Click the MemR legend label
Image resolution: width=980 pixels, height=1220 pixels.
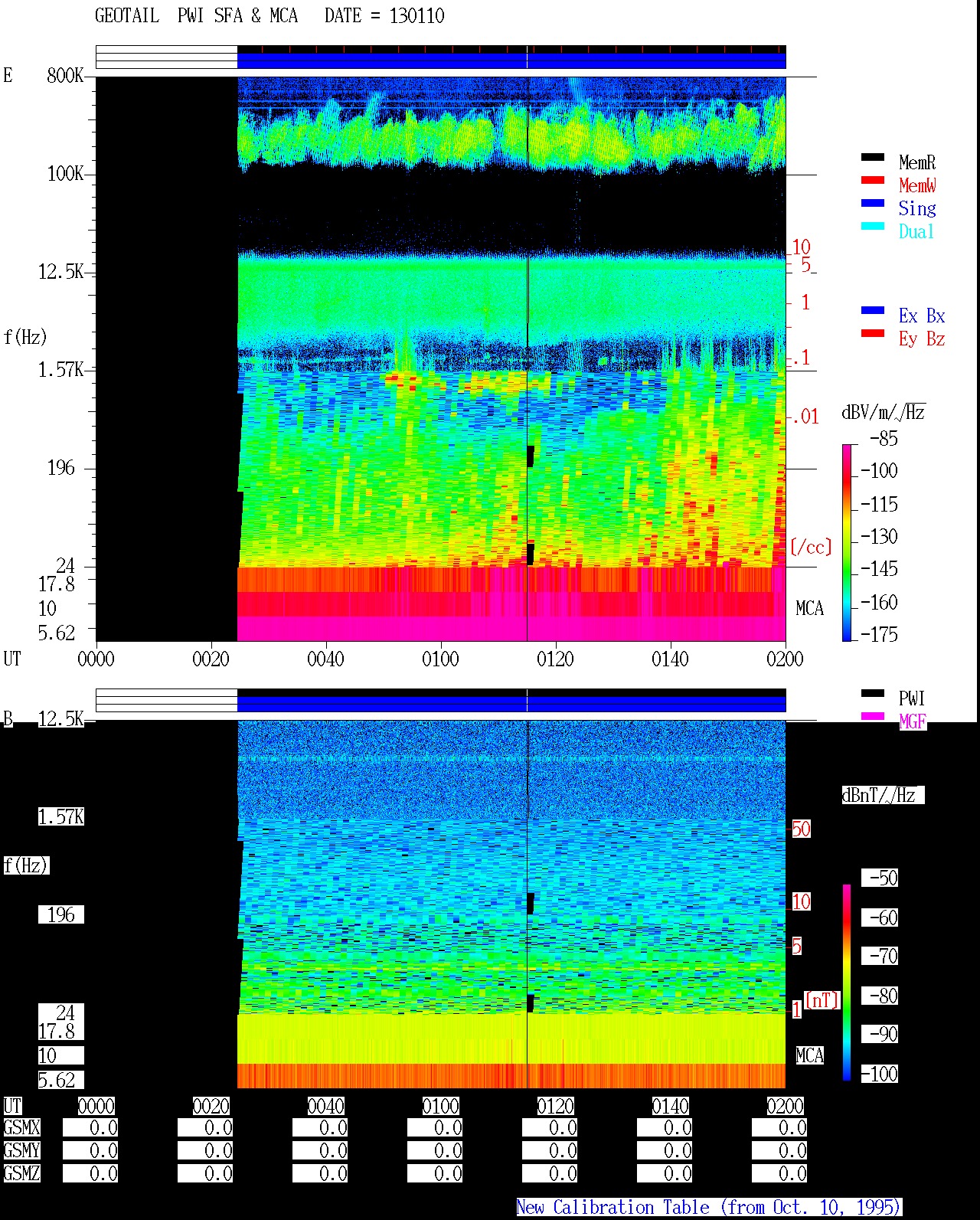click(917, 162)
